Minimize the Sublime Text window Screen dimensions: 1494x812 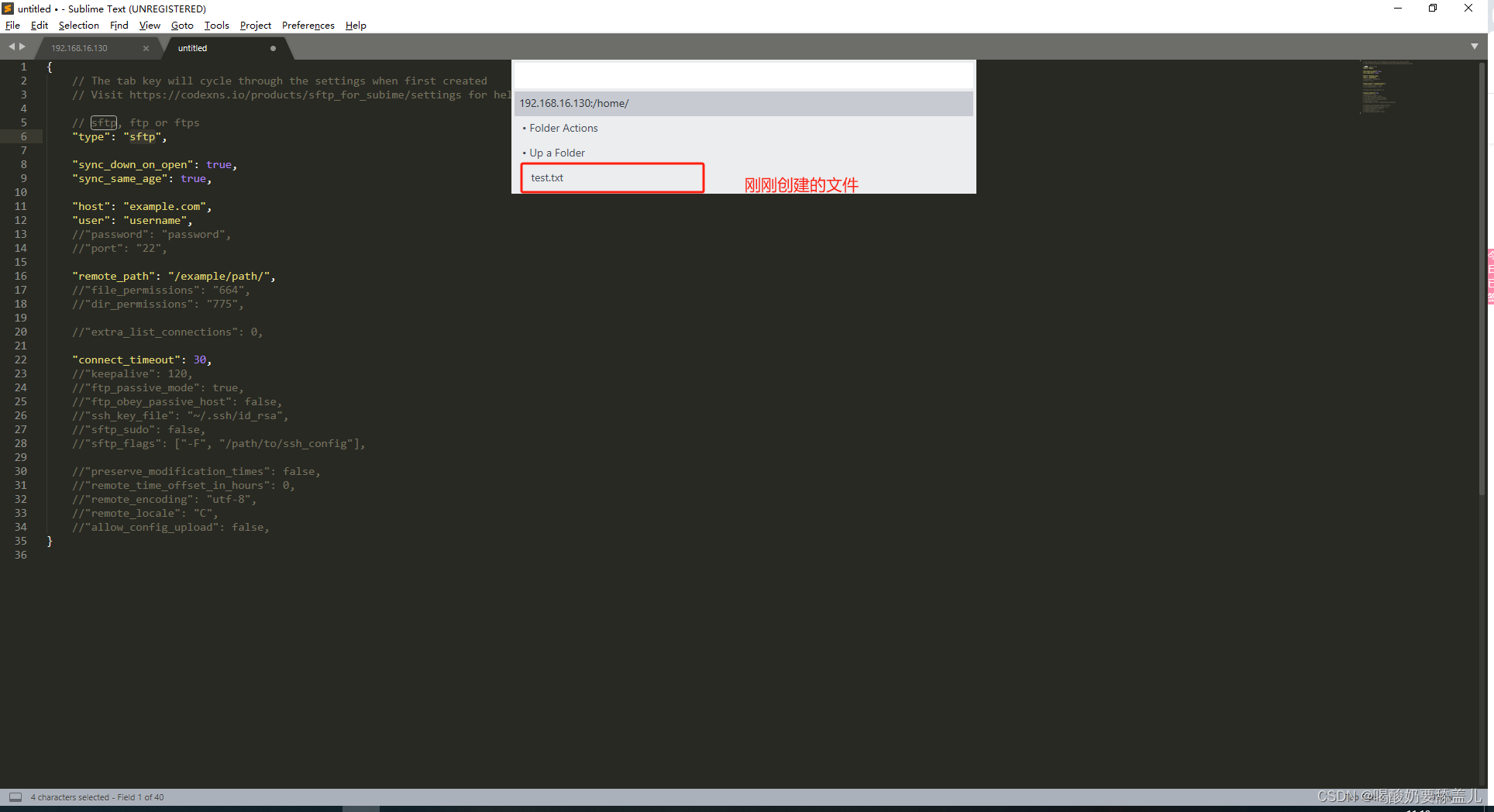(1398, 9)
